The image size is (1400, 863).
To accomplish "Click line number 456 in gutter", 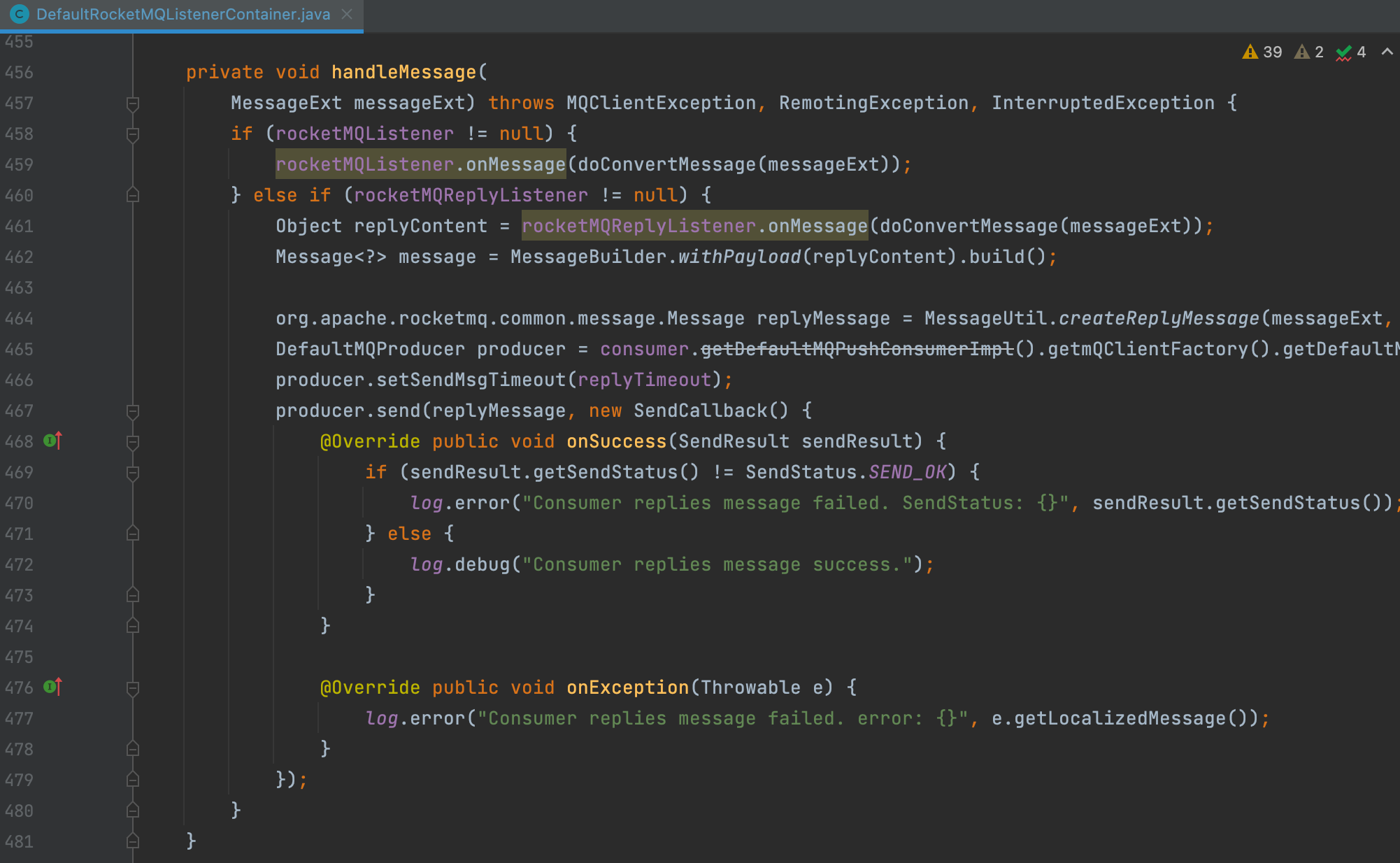I will pos(19,72).
